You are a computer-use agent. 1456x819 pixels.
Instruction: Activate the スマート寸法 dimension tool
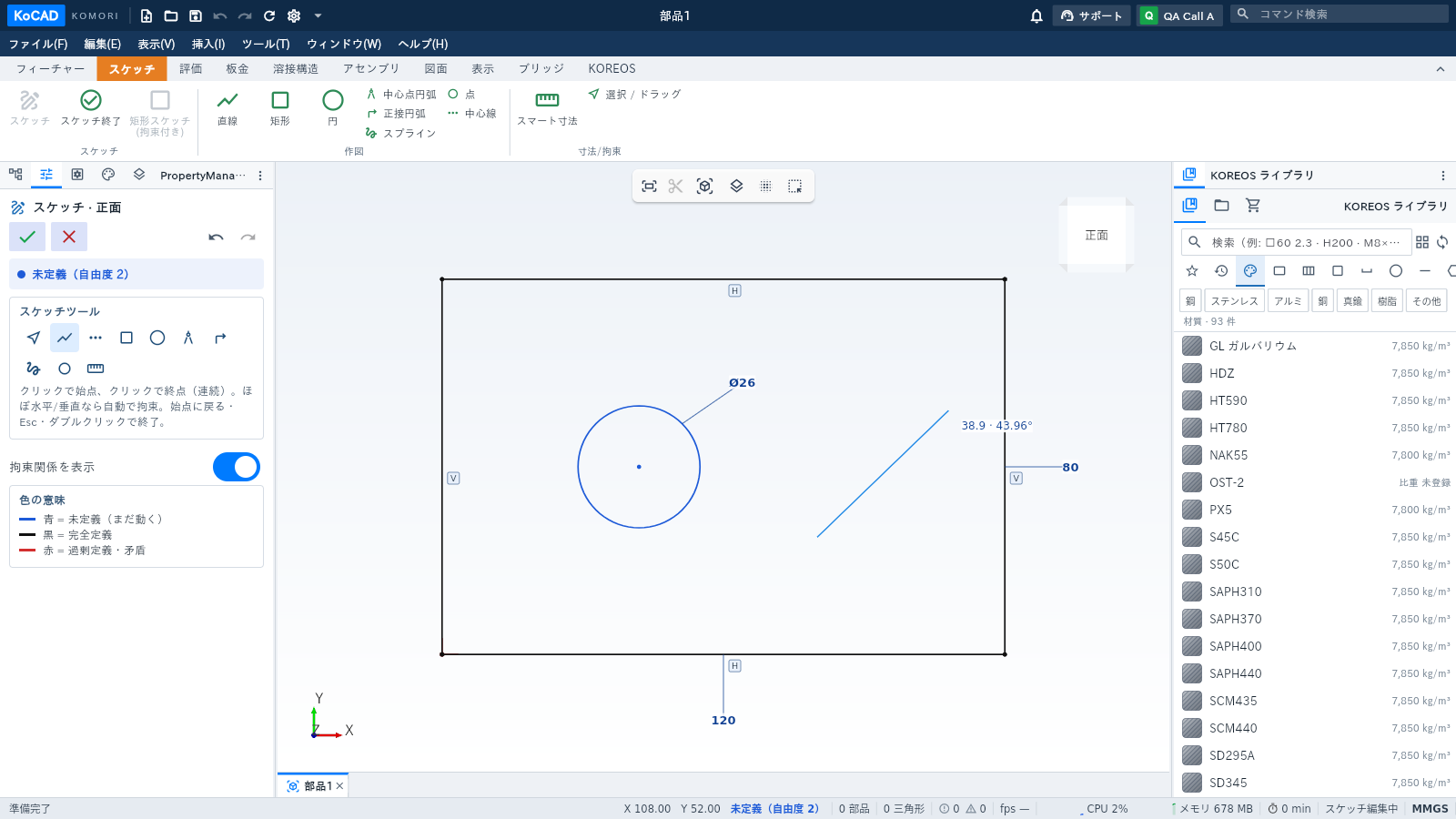(547, 108)
